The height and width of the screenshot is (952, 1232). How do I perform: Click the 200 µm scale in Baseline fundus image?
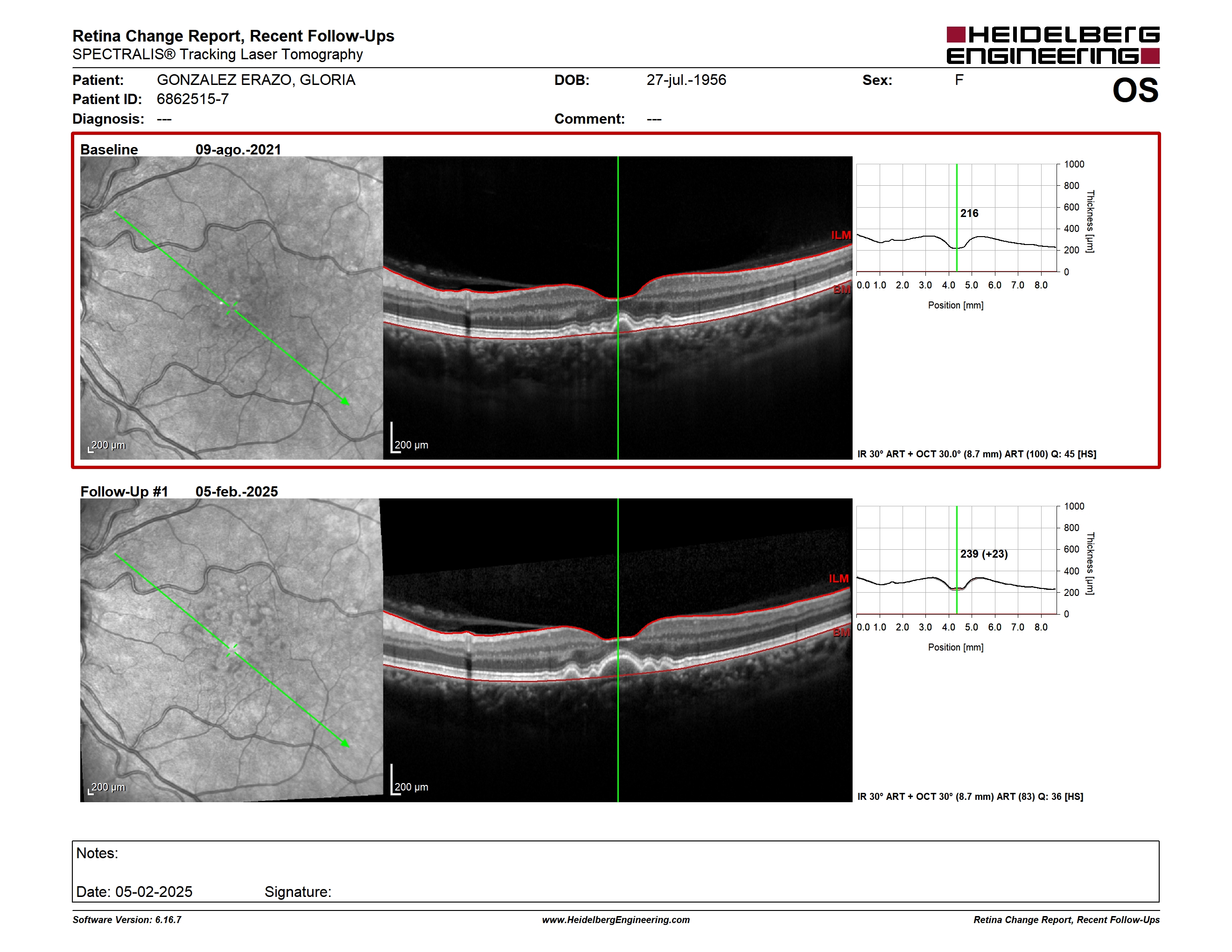(107, 446)
